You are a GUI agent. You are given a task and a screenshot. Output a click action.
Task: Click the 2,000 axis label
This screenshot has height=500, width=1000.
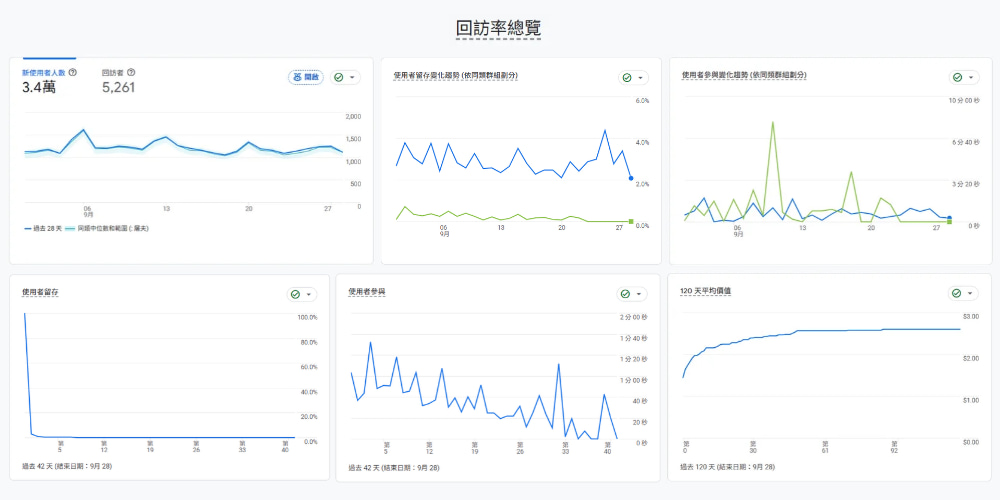(x=353, y=116)
